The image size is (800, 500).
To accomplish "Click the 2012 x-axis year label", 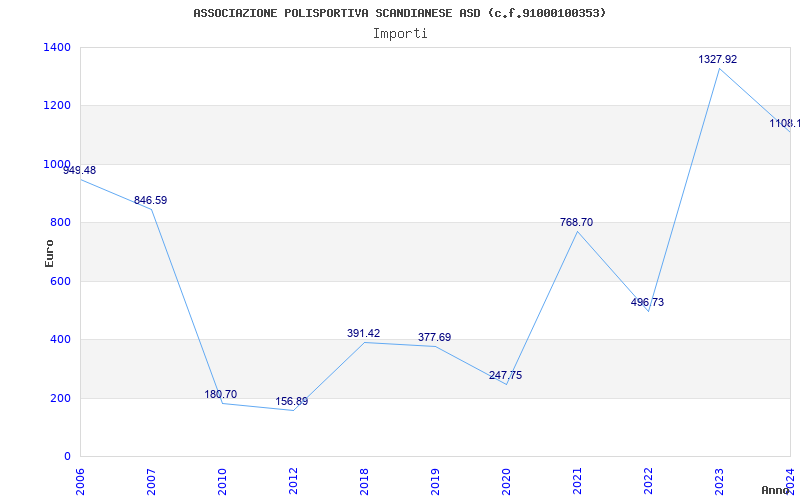I will coord(293,481).
